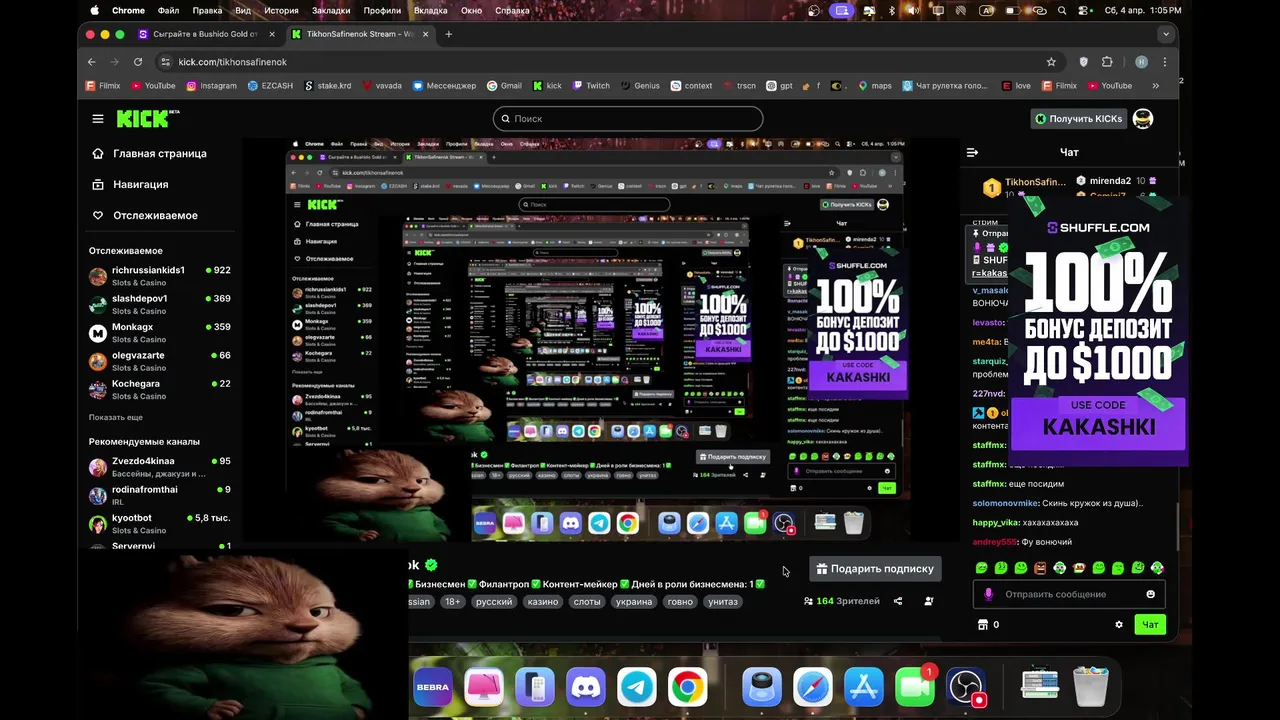Image resolution: width=1280 pixels, height=720 pixels.
Task: Click the chat collapse icon beside Чат header
Action: click(x=972, y=152)
